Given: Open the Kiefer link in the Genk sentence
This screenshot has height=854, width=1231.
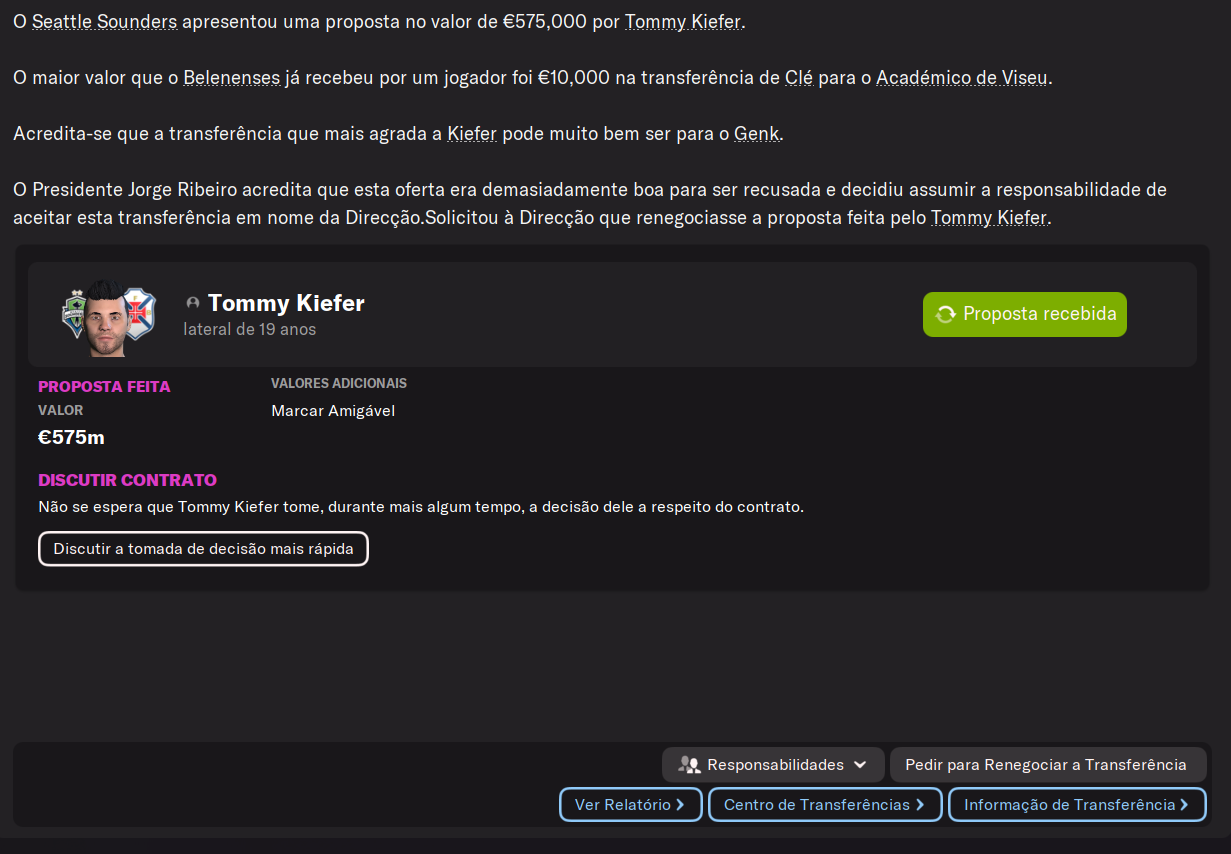Looking at the screenshot, I should (x=472, y=133).
